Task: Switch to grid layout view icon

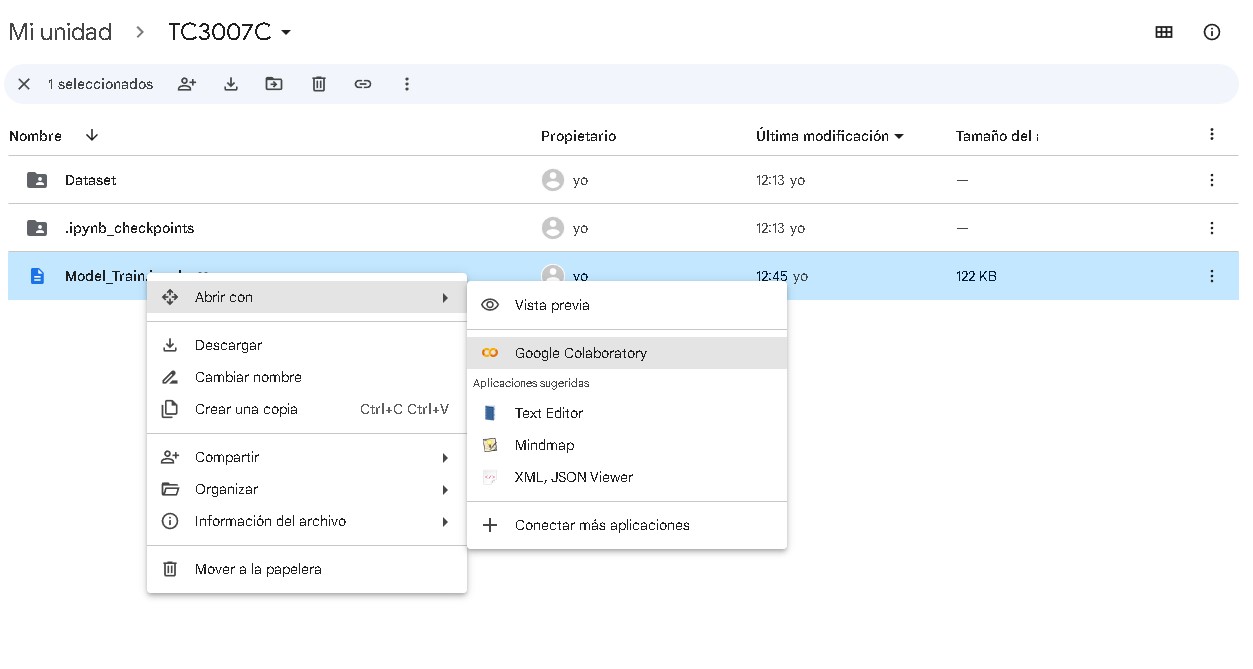Action: [1164, 32]
